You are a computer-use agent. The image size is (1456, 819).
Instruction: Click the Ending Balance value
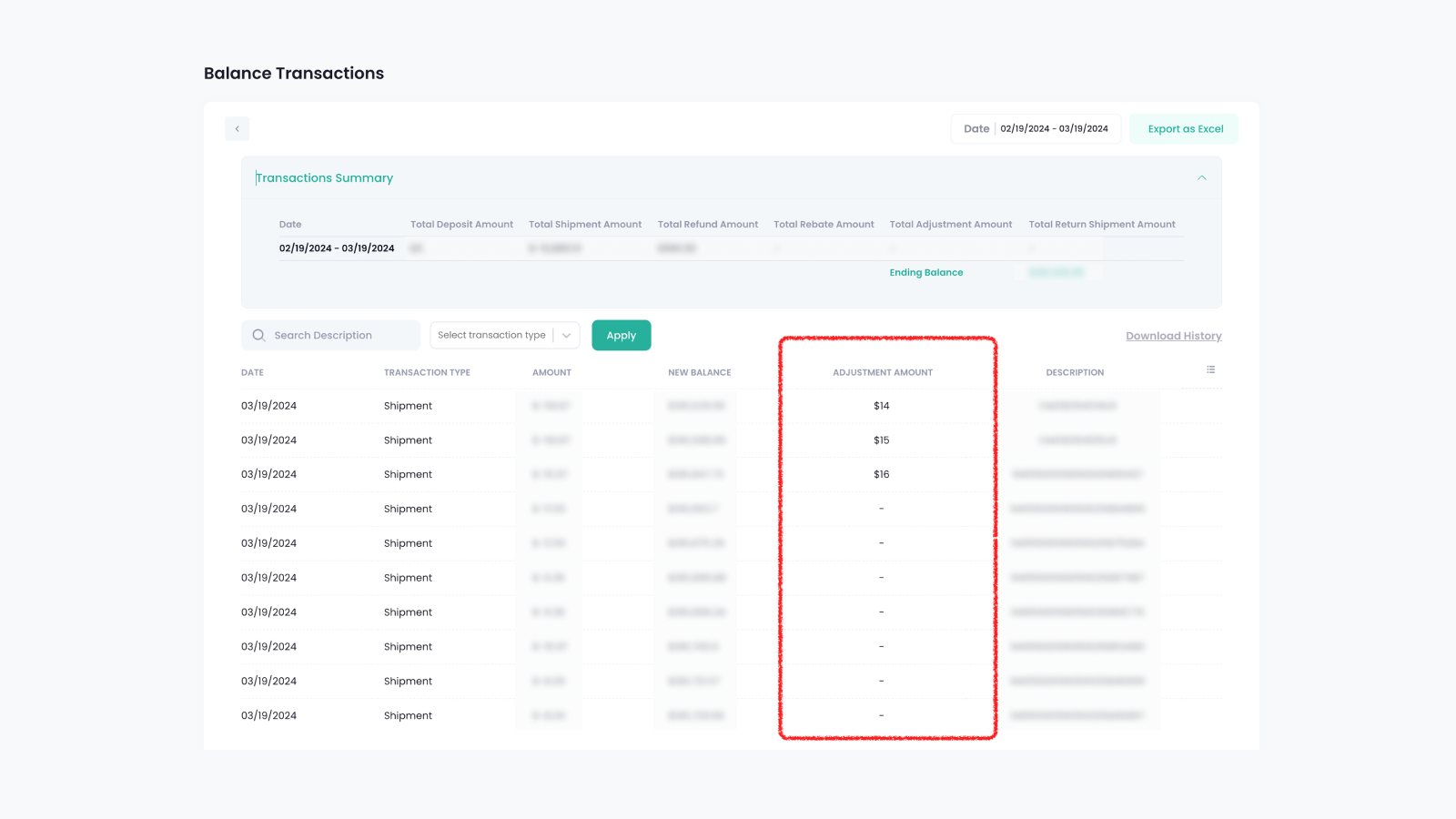click(x=1056, y=271)
